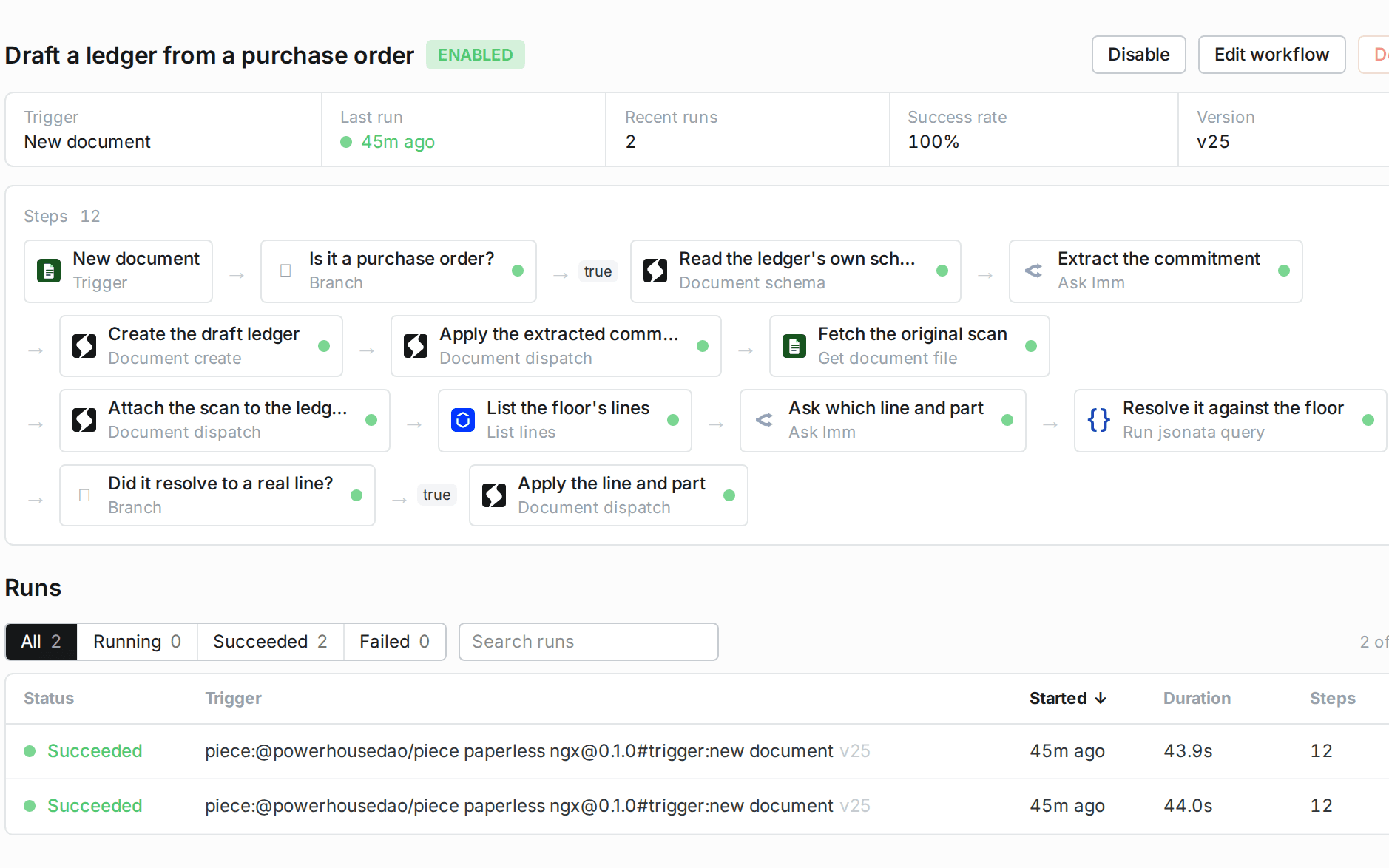Click the Duration column header
1389x868 pixels.
(1197, 698)
